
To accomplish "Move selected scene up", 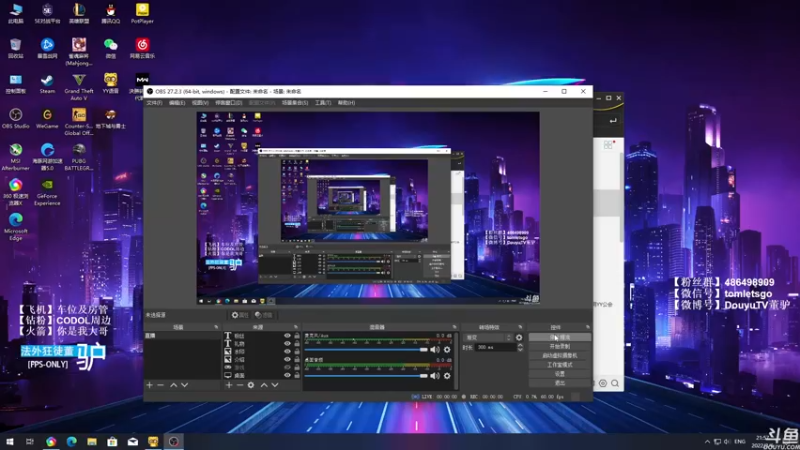I will coord(173,385).
